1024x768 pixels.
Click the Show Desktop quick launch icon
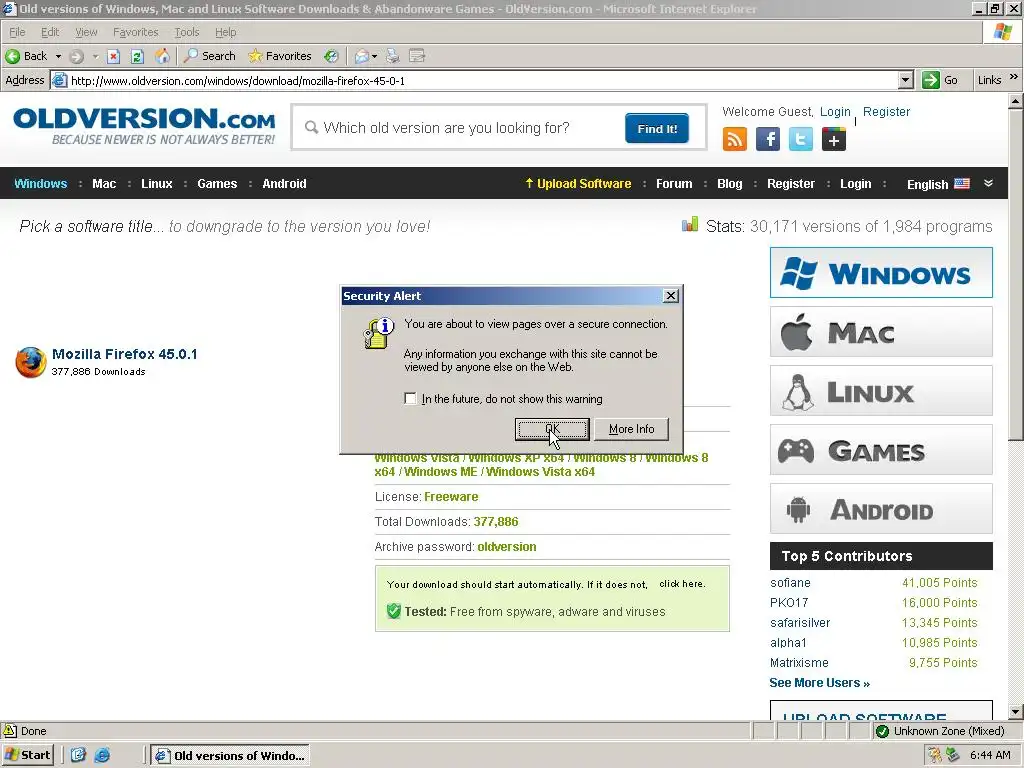tap(78, 755)
